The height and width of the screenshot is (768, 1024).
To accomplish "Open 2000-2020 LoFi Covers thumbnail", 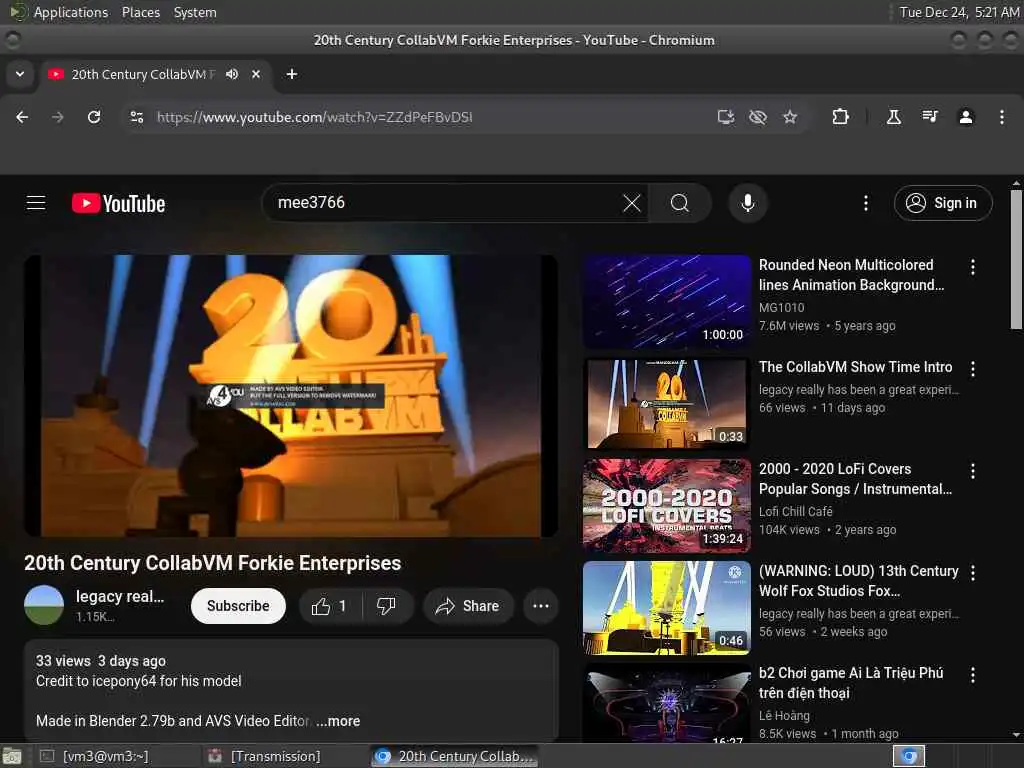I will tap(667, 505).
